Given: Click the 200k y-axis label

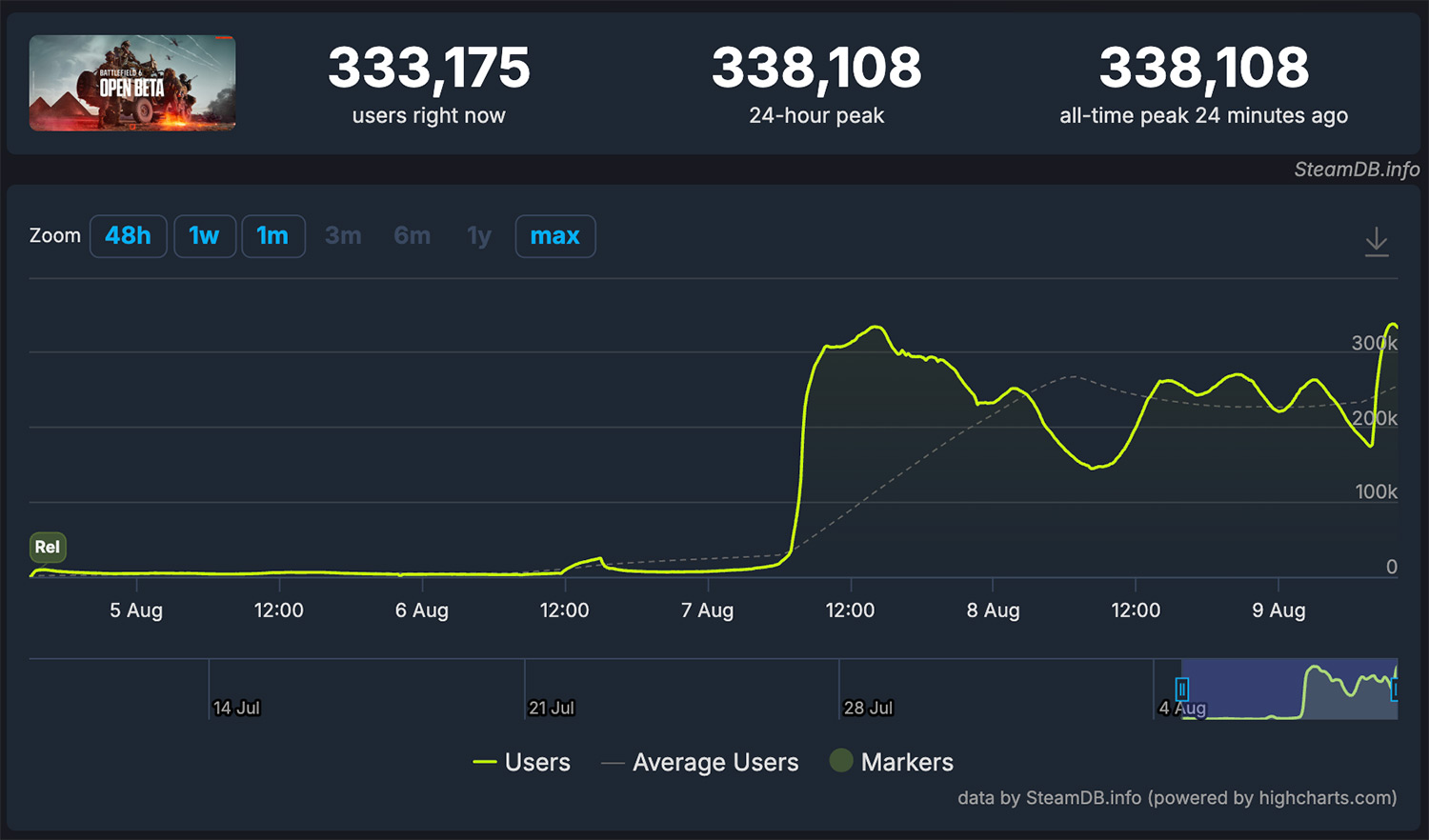Looking at the screenshot, I should (1375, 418).
